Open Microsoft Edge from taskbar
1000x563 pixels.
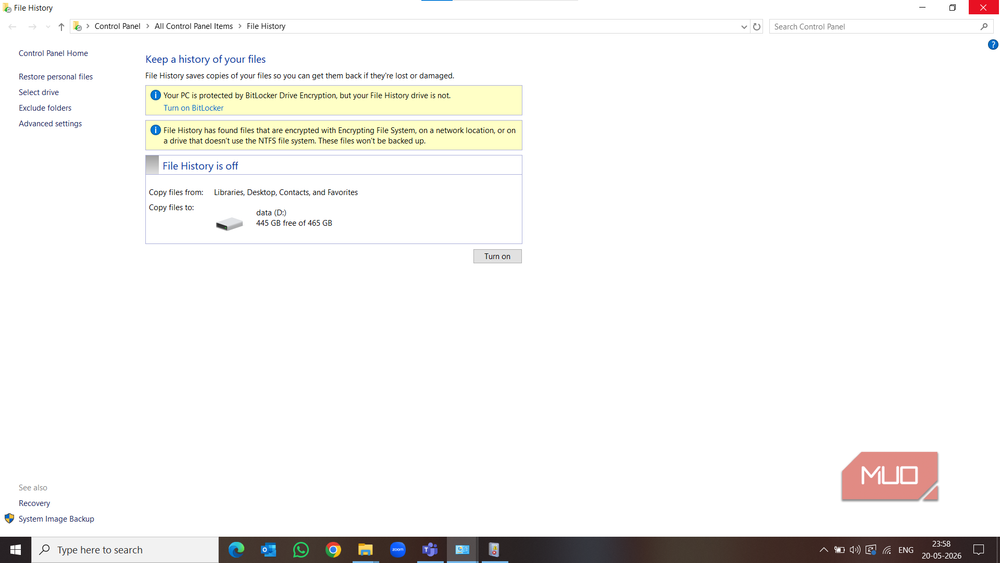click(x=236, y=550)
